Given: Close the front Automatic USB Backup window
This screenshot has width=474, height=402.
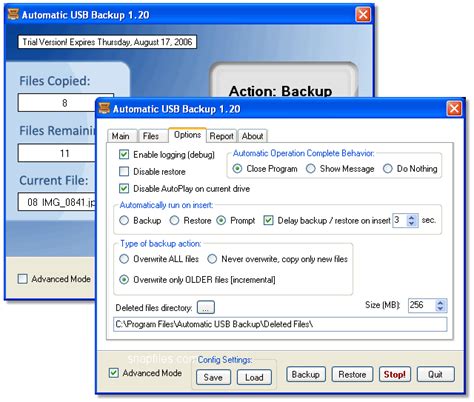Looking at the screenshot, I should click(x=454, y=109).
